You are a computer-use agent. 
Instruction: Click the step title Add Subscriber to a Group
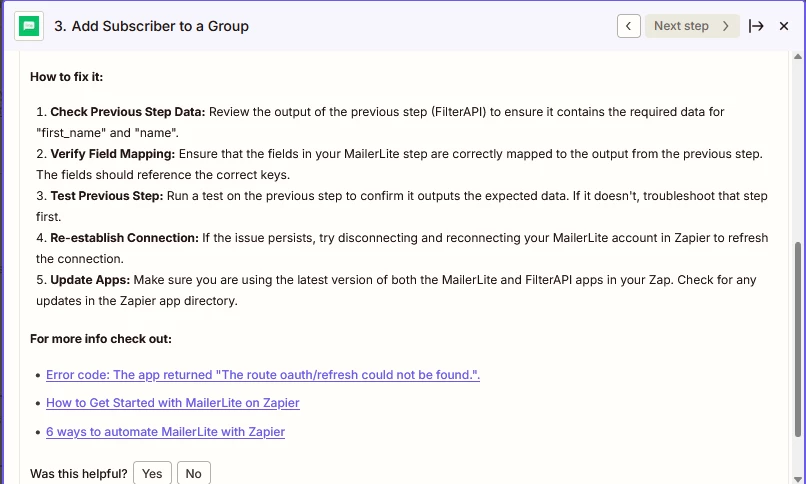pos(152,26)
